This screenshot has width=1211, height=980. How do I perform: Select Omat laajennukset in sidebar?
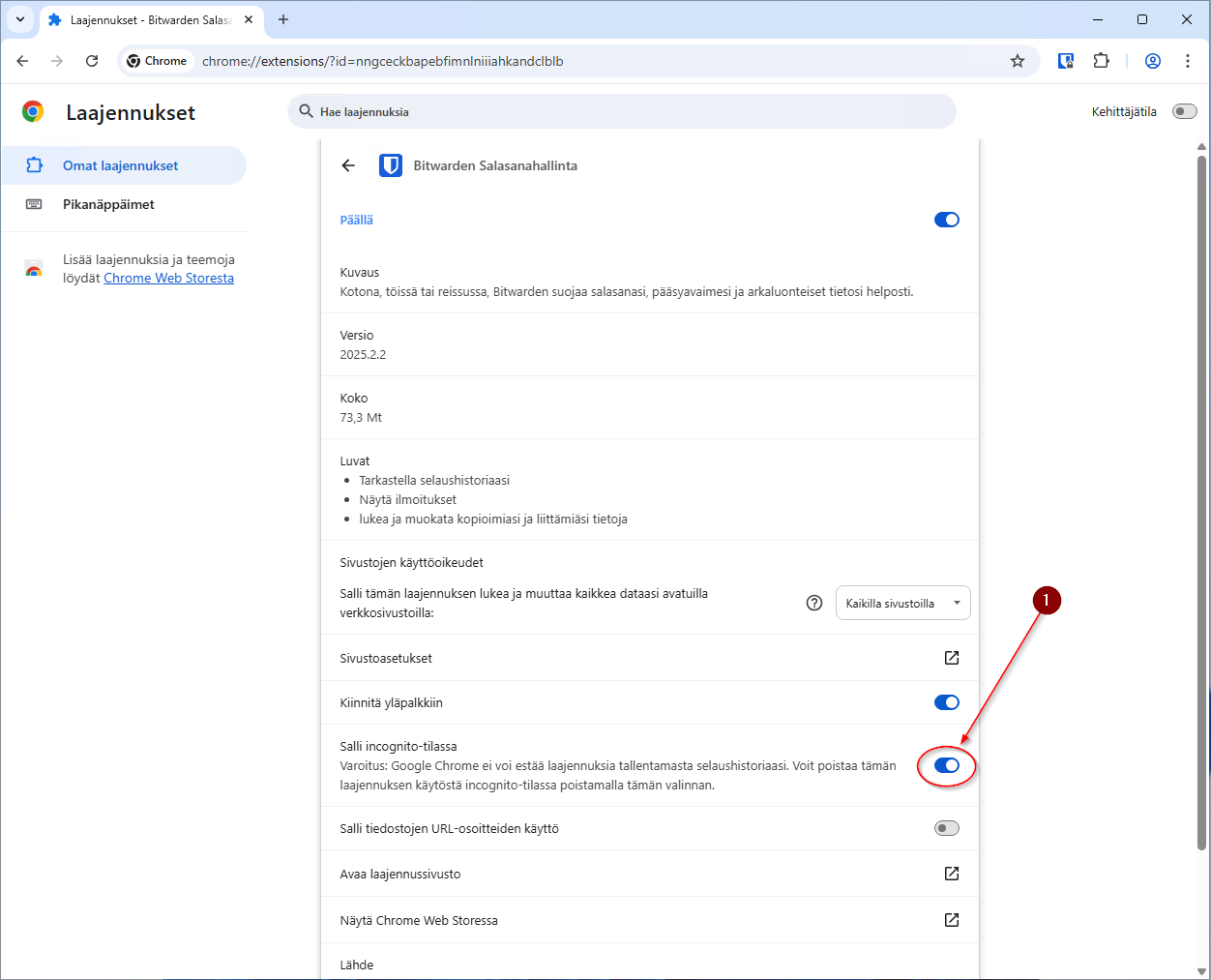[124, 165]
